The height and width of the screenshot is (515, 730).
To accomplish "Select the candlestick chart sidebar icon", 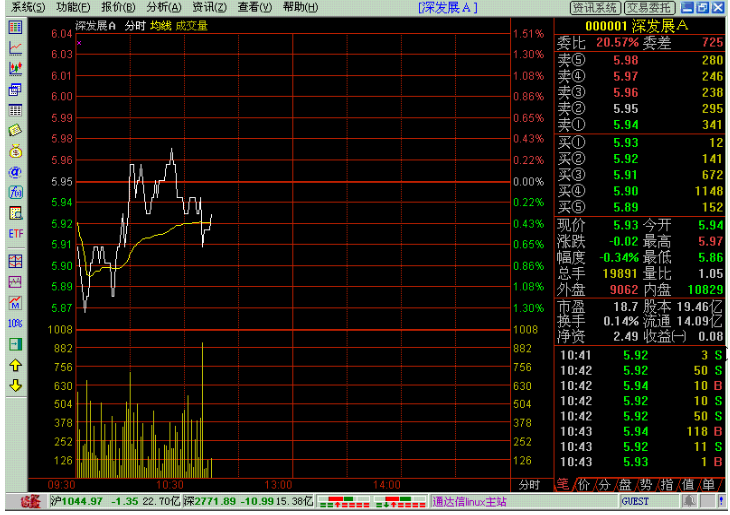I will [x=15, y=68].
